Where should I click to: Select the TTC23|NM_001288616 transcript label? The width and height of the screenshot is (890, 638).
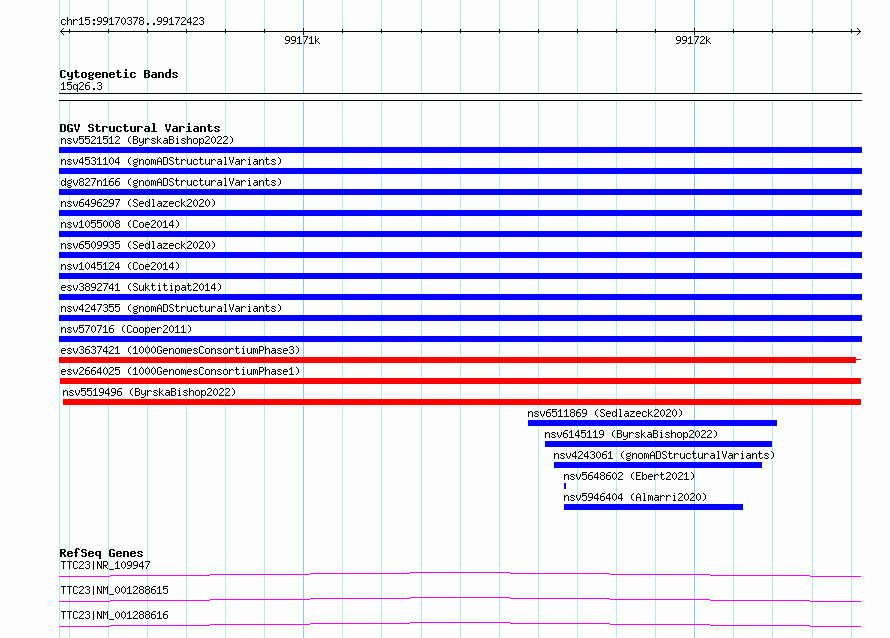pos(114,615)
